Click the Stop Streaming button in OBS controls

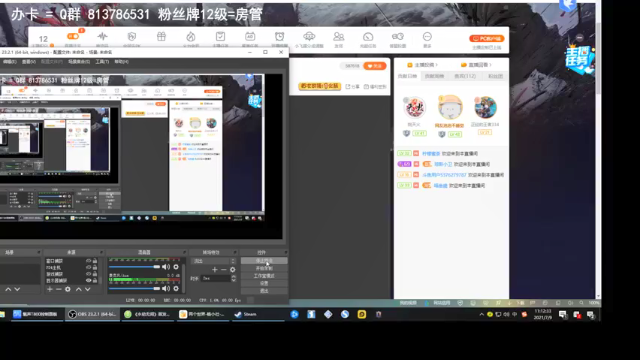point(264,260)
